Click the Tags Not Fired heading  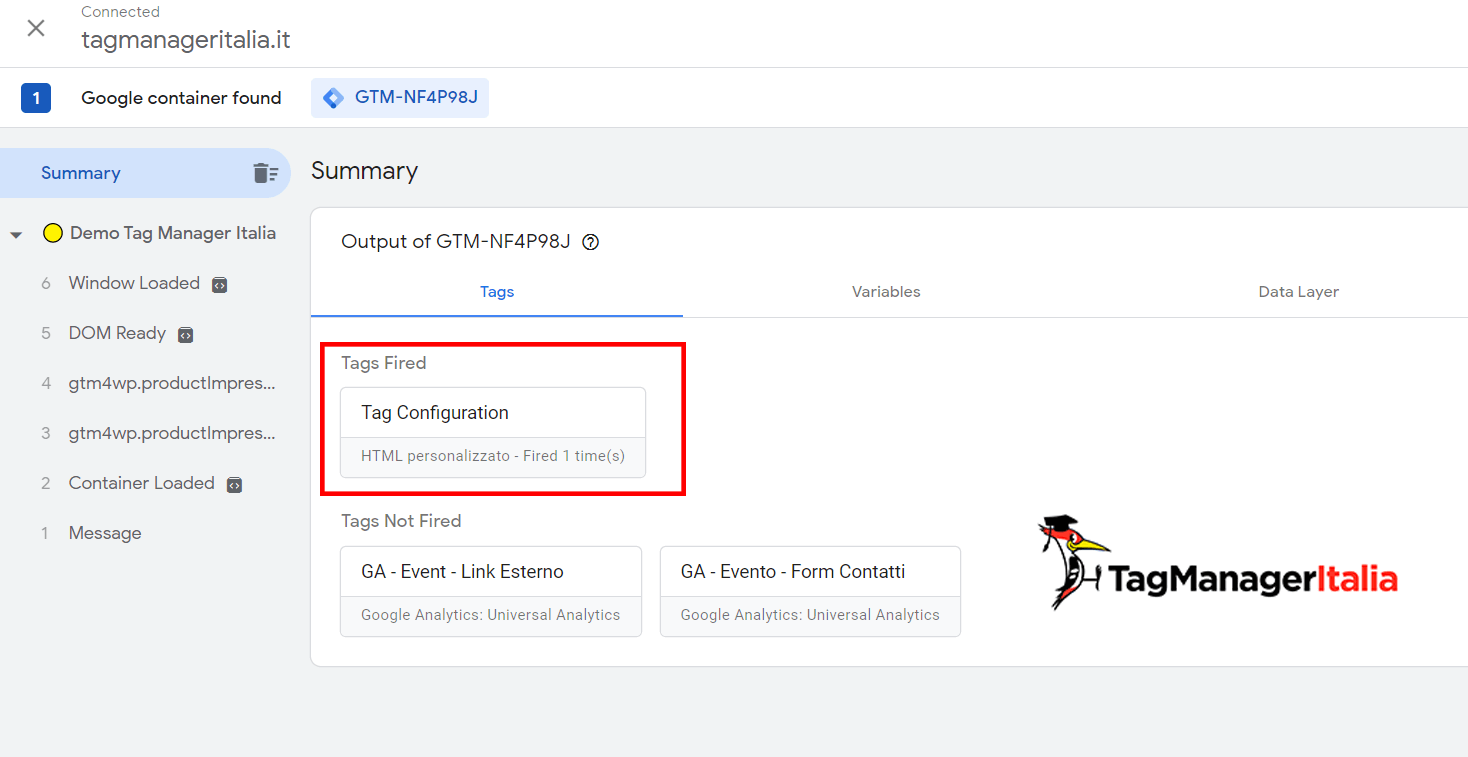tap(401, 521)
